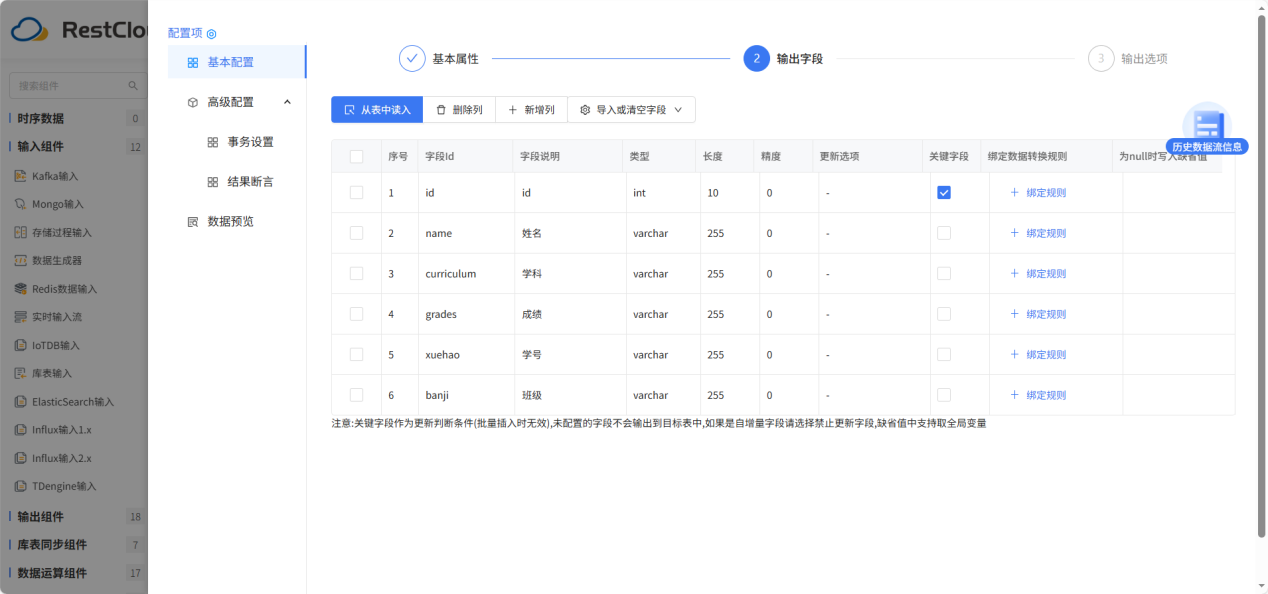Open the 导入或清空字段 dropdown
1268x594 pixels.
click(632, 109)
